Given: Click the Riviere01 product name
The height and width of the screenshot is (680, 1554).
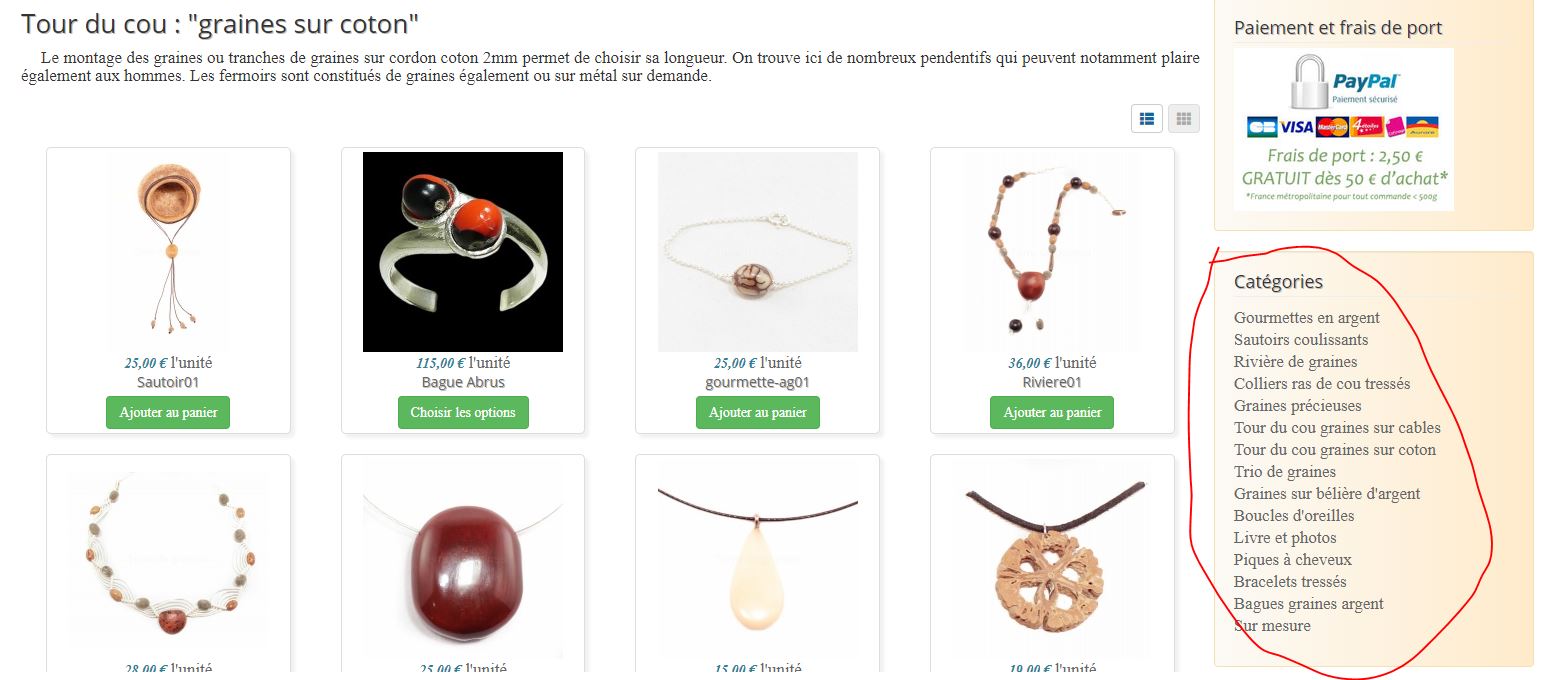Looking at the screenshot, I should click(1052, 382).
